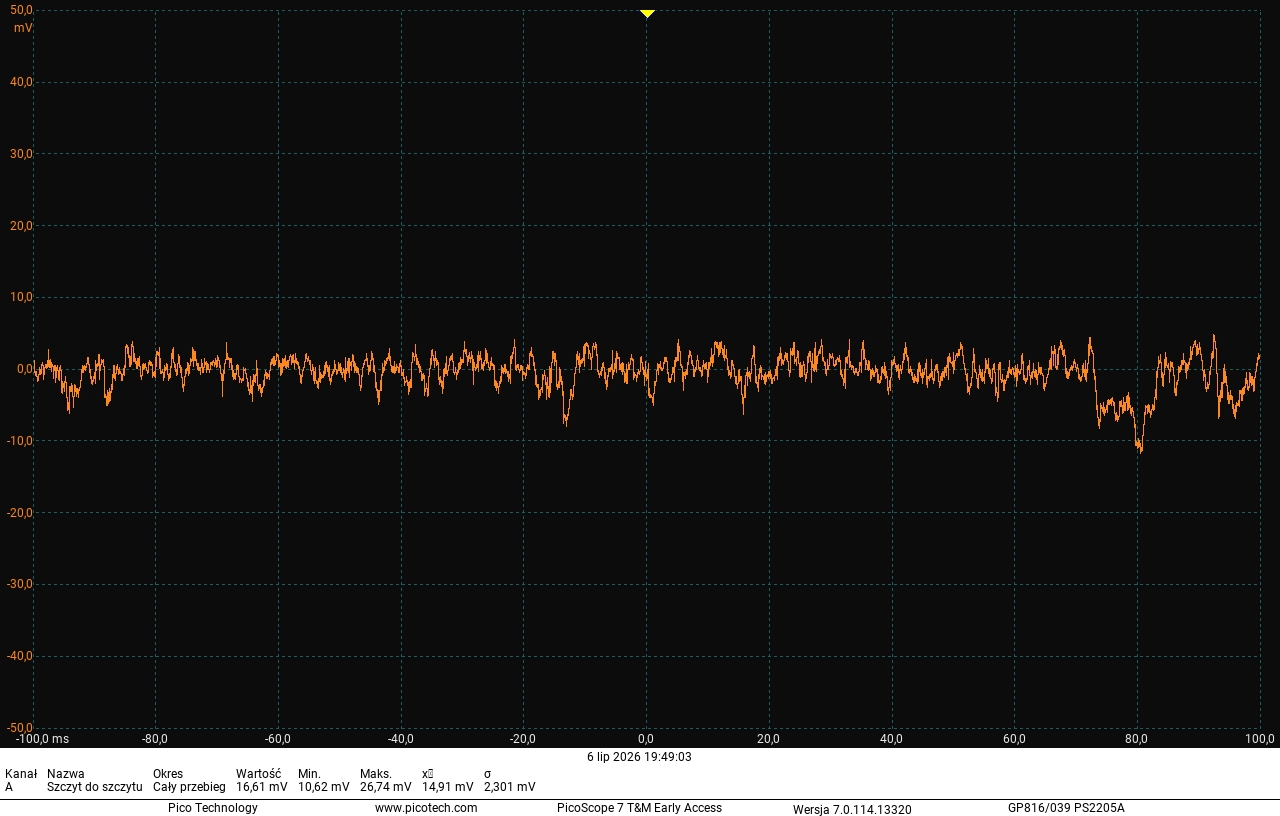
Task: Select the Cały przebieg span cell
Action: tap(189, 787)
